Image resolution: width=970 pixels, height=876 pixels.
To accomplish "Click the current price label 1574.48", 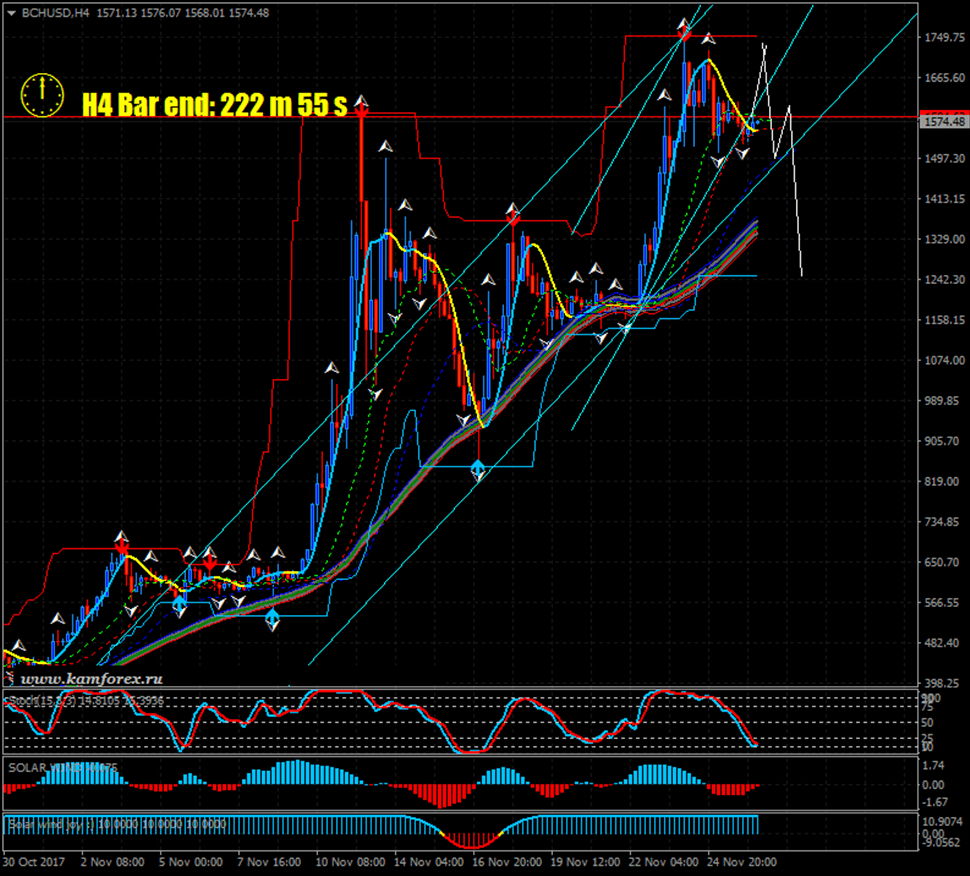I will 944,122.
